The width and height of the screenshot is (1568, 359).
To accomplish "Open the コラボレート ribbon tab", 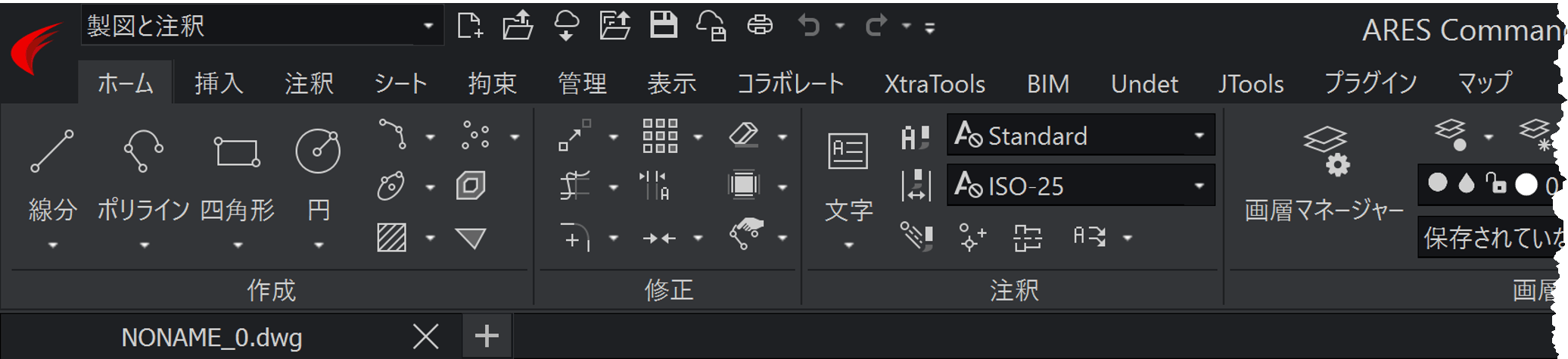I will (x=790, y=83).
